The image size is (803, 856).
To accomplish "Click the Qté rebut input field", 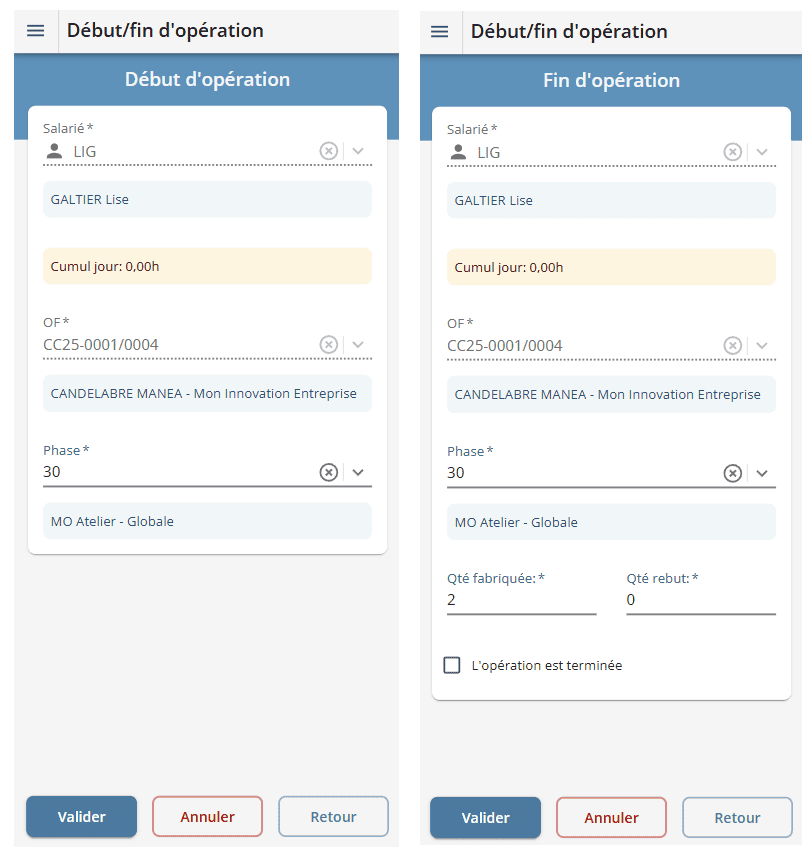I will 700,600.
